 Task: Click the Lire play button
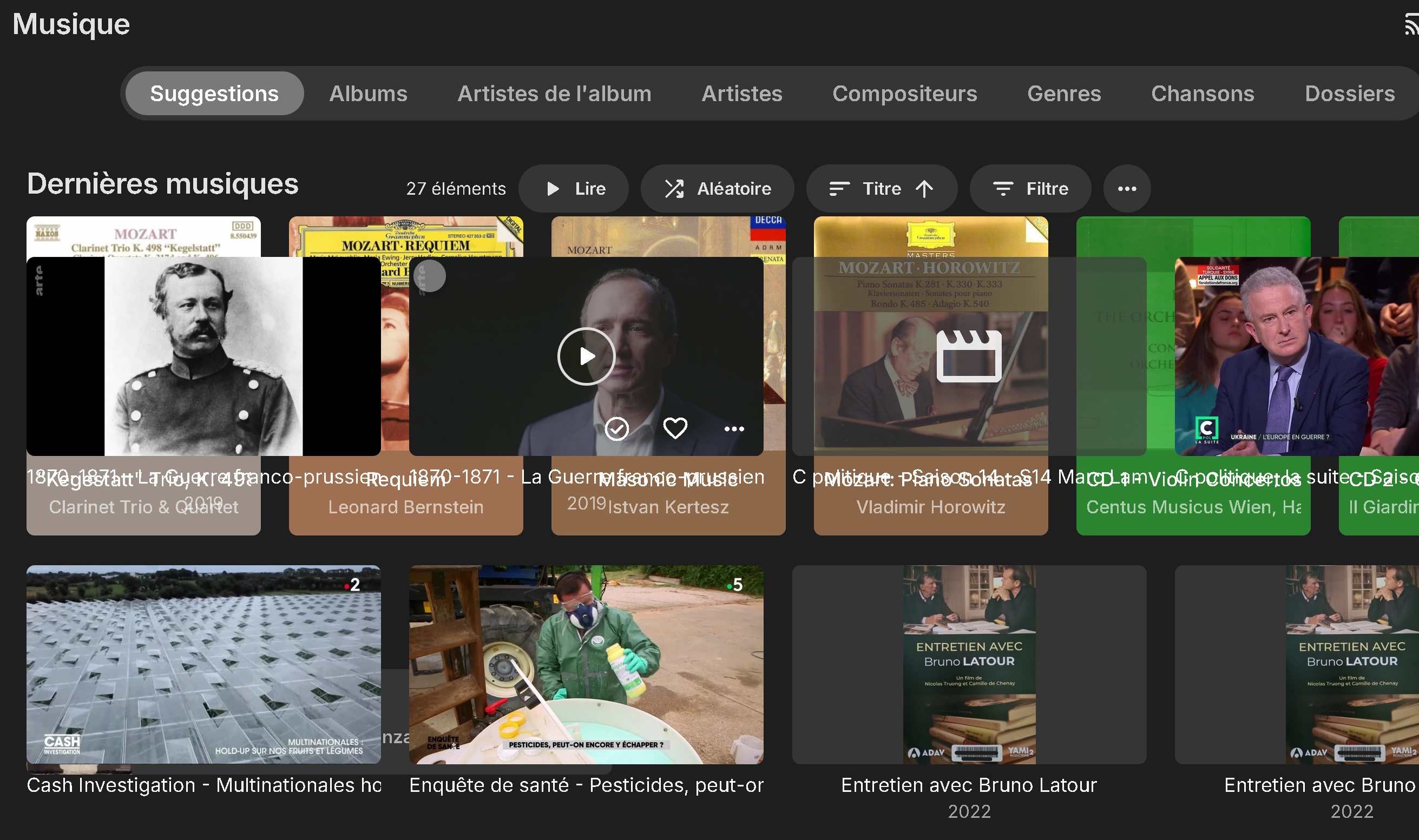[573, 188]
